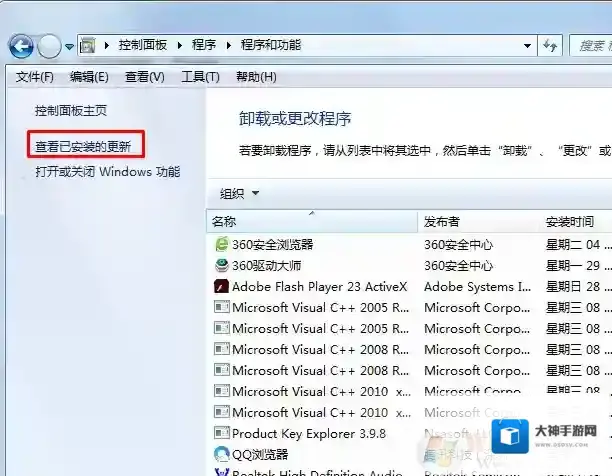Click the refresh button beside address bar
This screenshot has height=476, width=612.
pos(550,45)
